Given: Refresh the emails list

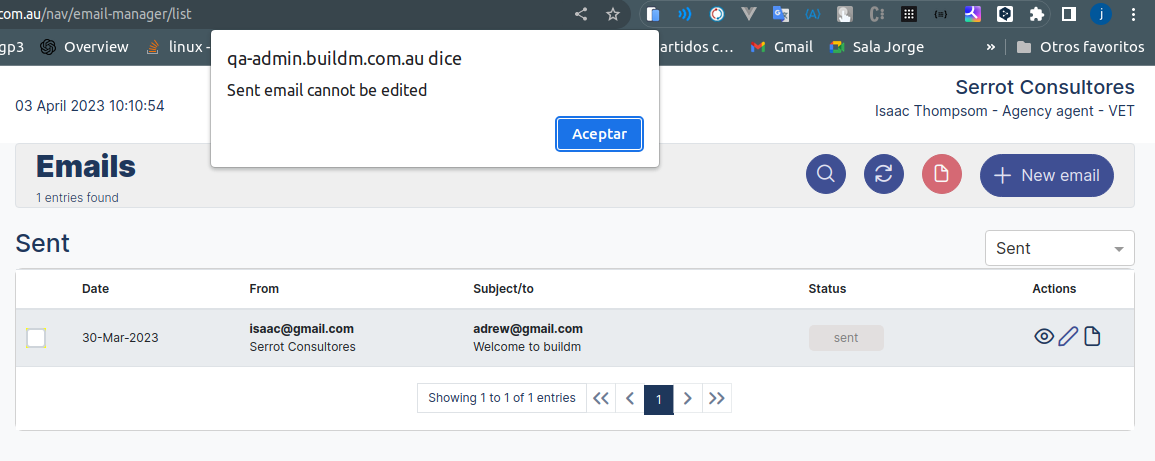Looking at the screenshot, I should coord(884,175).
